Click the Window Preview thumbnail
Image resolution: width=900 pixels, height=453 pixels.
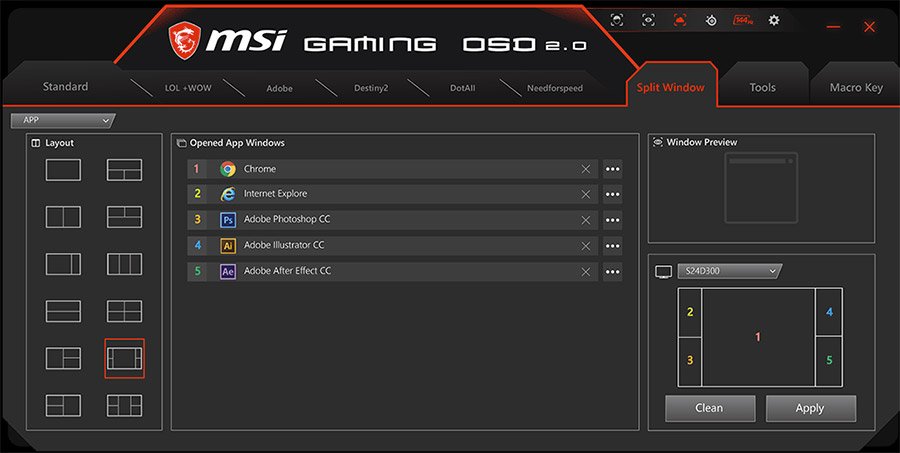tap(761, 187)
